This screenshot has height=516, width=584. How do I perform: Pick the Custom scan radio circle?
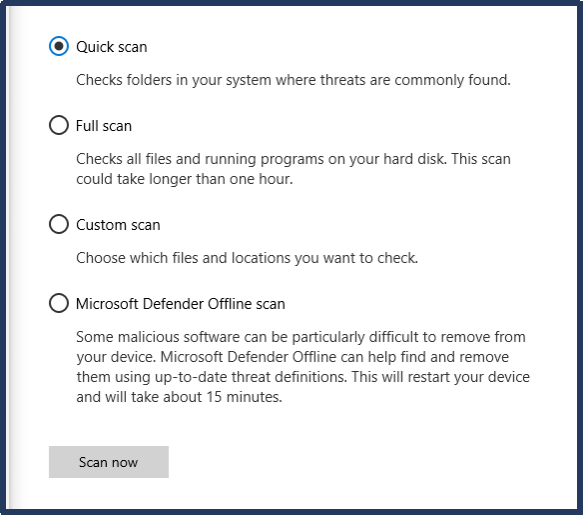(x=58, y=224)
